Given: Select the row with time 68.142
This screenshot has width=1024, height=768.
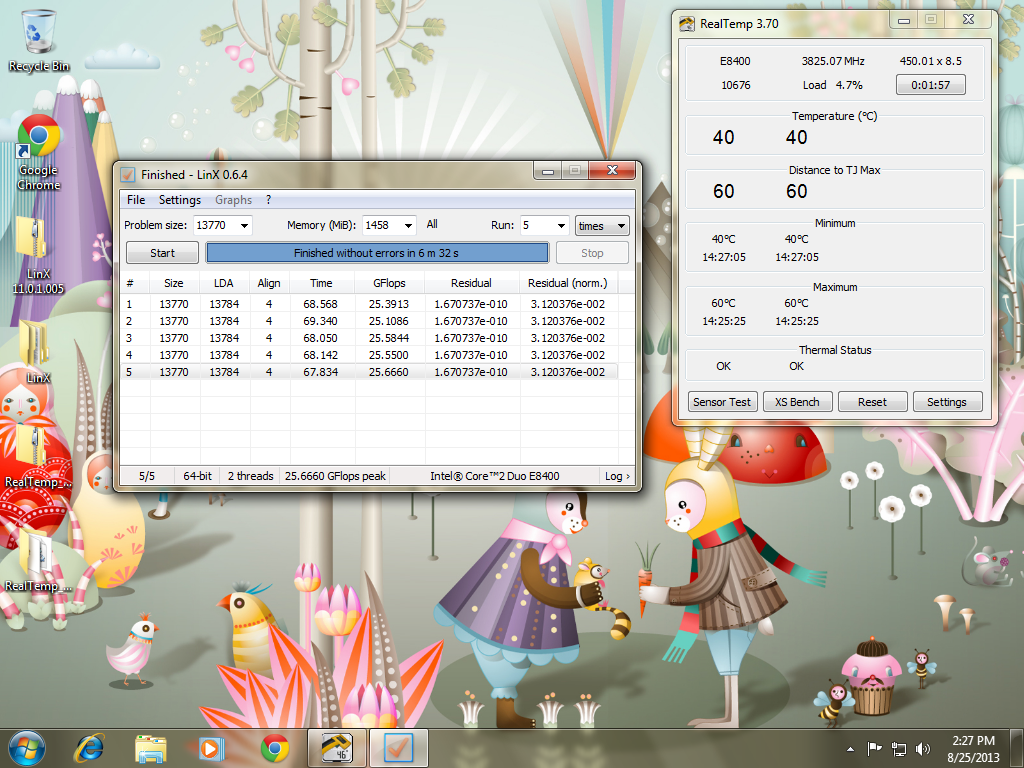Looking at the screenshot, I should point(369,355).
